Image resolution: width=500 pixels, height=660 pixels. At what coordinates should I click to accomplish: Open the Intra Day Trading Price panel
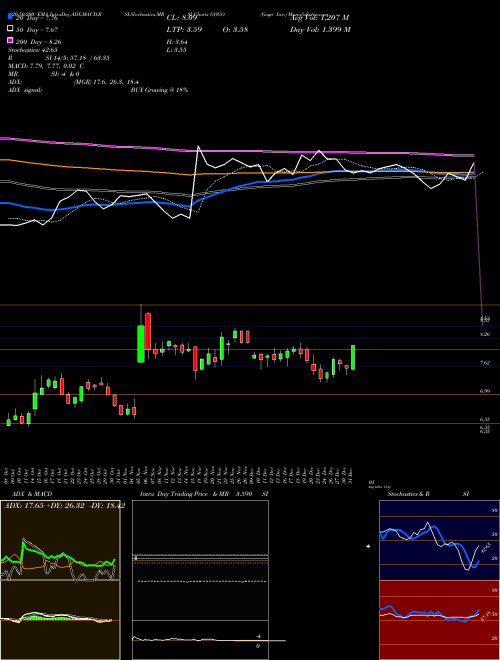tap(200, 580)
